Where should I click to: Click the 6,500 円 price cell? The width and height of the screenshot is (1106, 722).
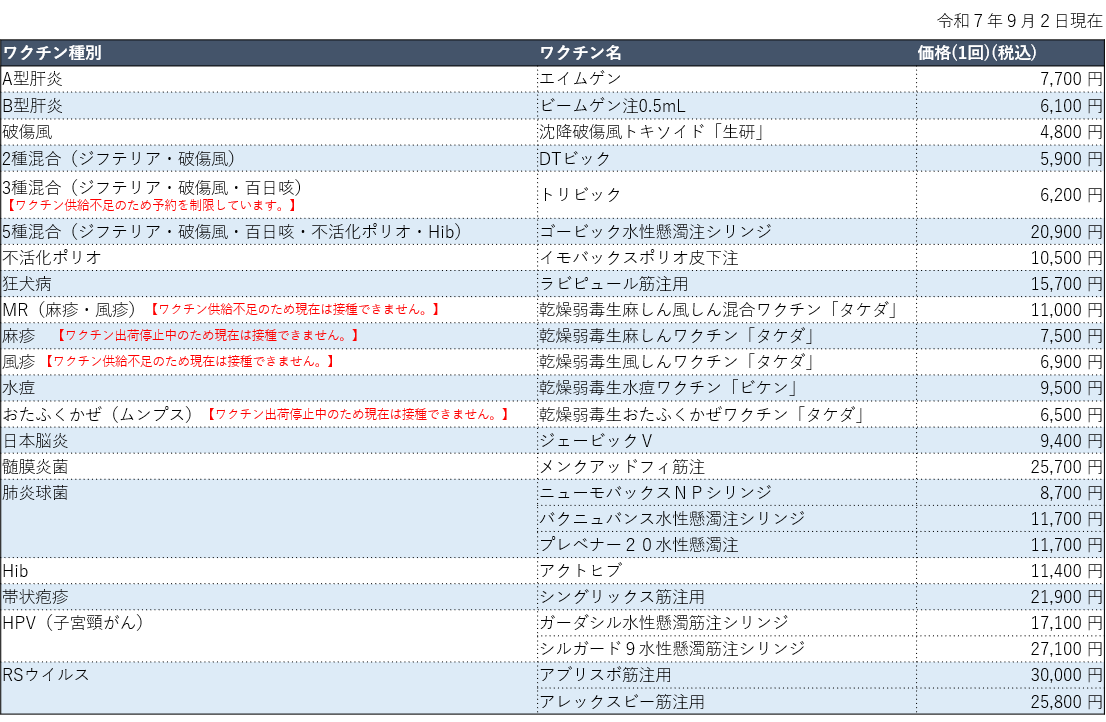(1010, 415)
